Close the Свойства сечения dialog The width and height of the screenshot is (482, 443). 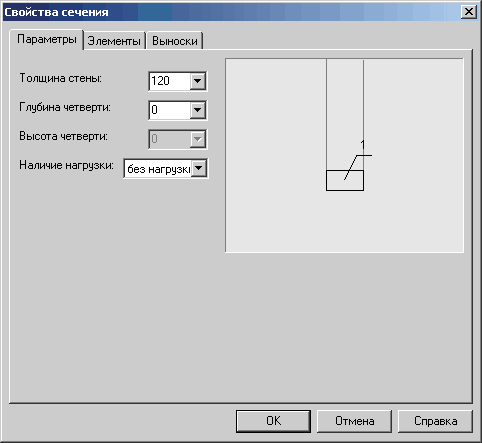pyautogui.click(x=469, y=12)
